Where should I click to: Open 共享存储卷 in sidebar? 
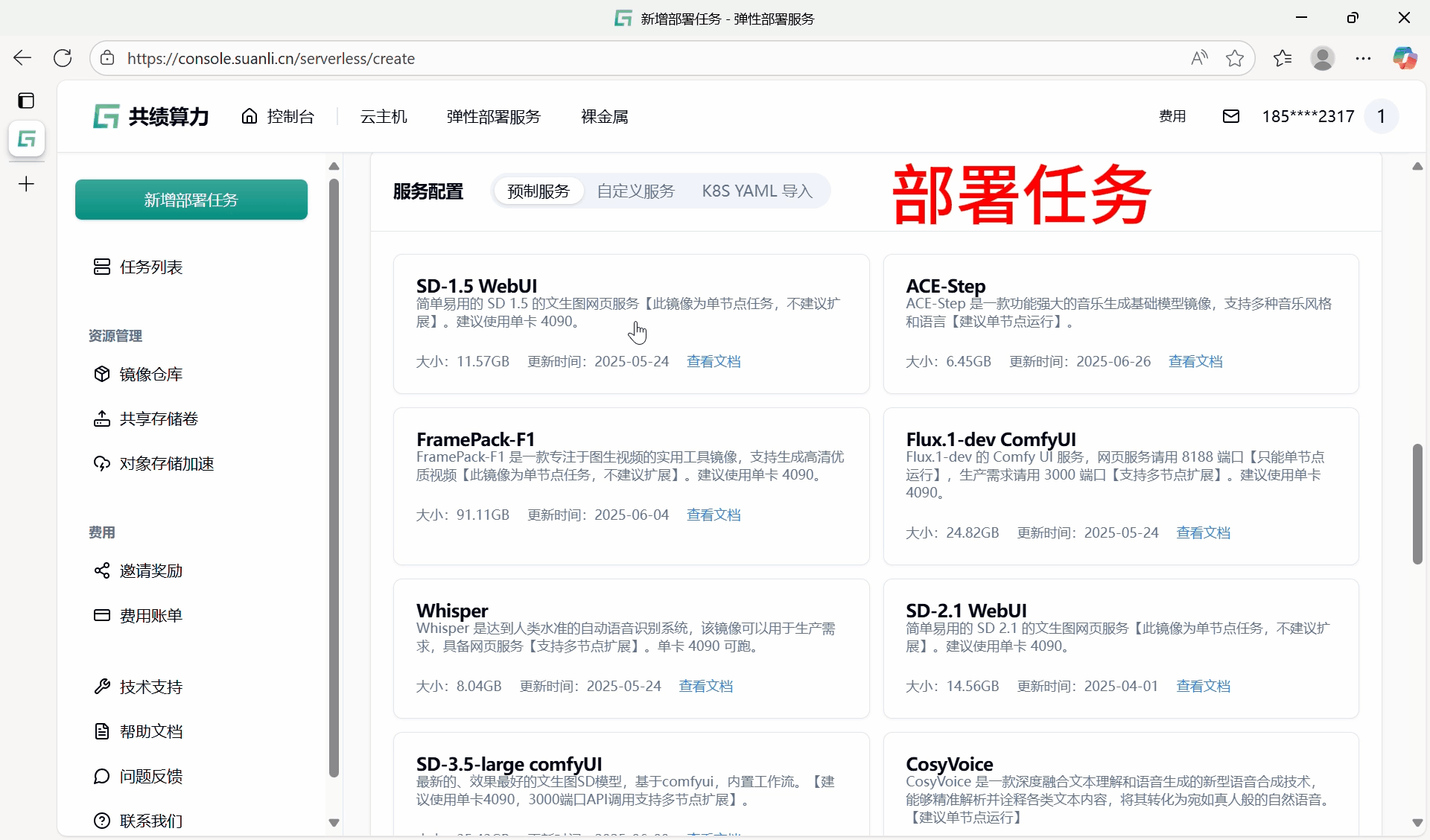click(158, 419)
